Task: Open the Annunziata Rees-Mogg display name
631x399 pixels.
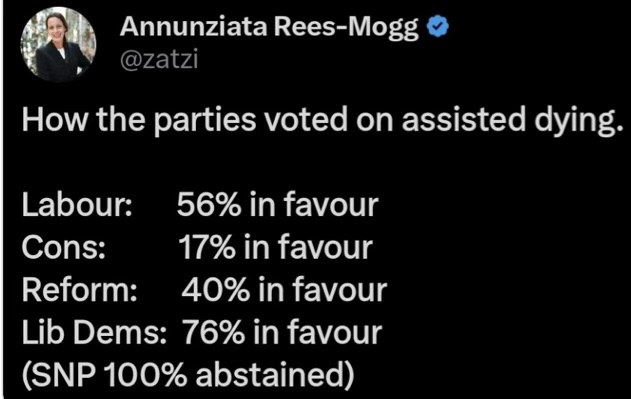Action: [x=269, y=28]
